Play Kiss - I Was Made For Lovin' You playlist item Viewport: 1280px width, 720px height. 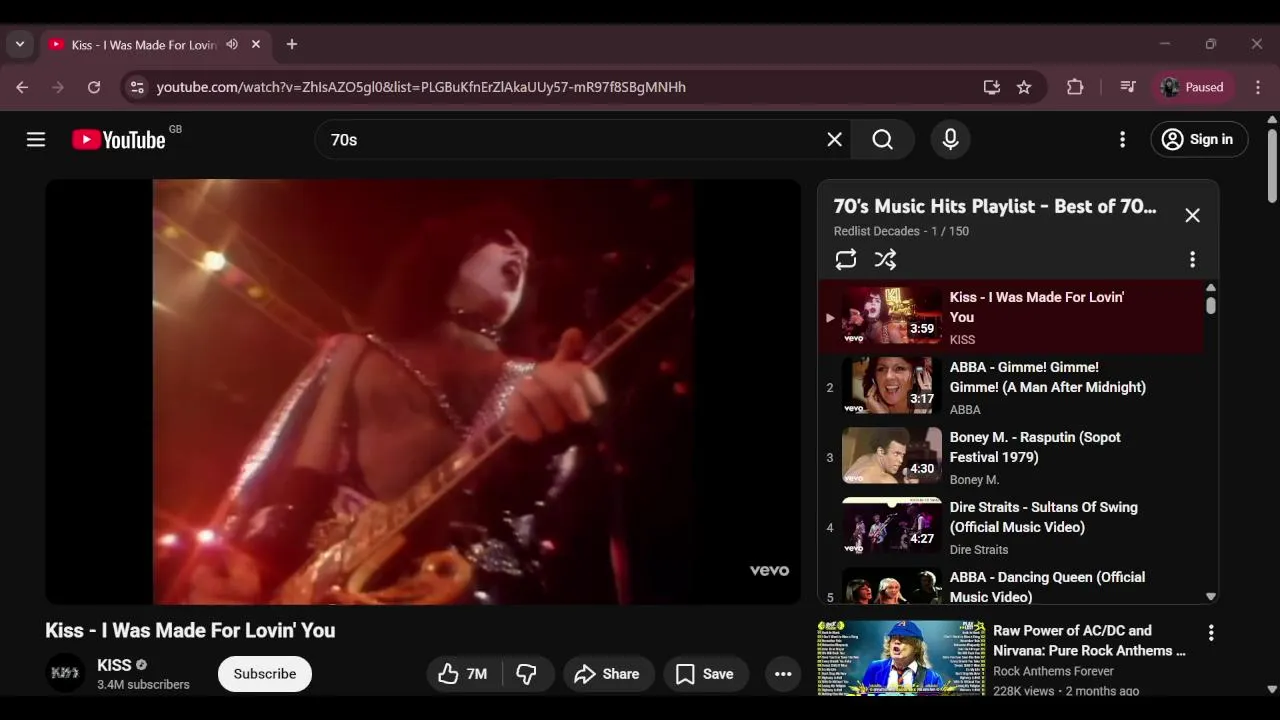tap(1011, 317)
